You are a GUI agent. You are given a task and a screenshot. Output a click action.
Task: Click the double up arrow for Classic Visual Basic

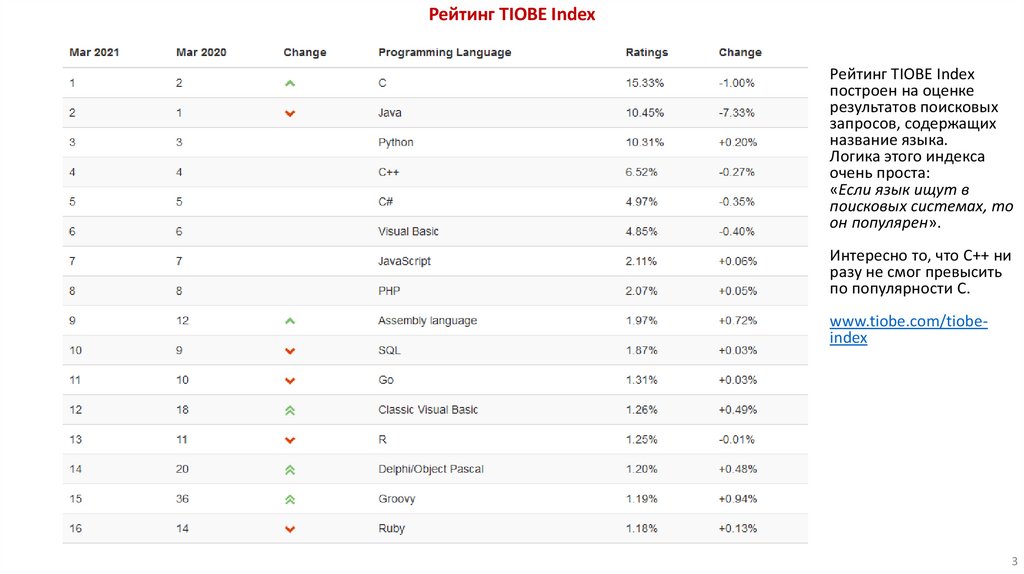[290, 410]
